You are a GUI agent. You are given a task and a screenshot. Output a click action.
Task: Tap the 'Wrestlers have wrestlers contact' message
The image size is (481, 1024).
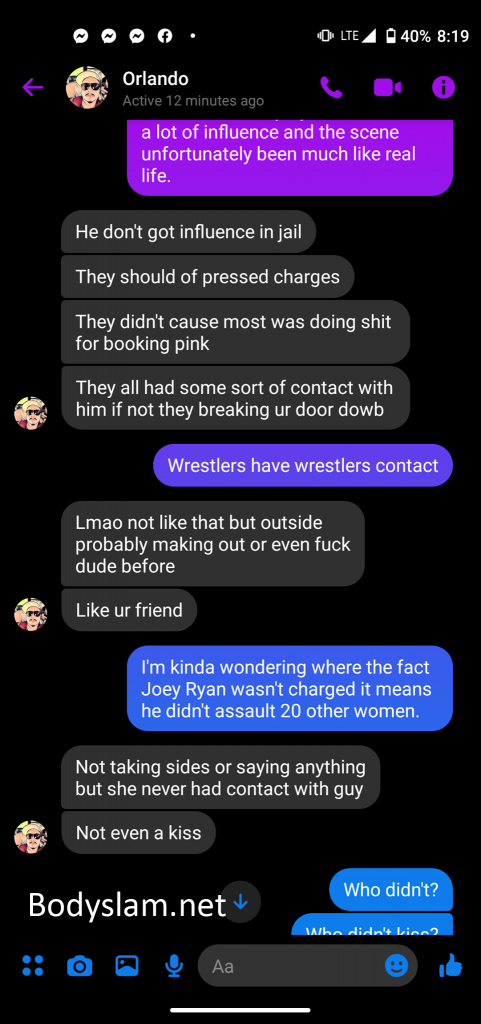click(x=303, y=465)
